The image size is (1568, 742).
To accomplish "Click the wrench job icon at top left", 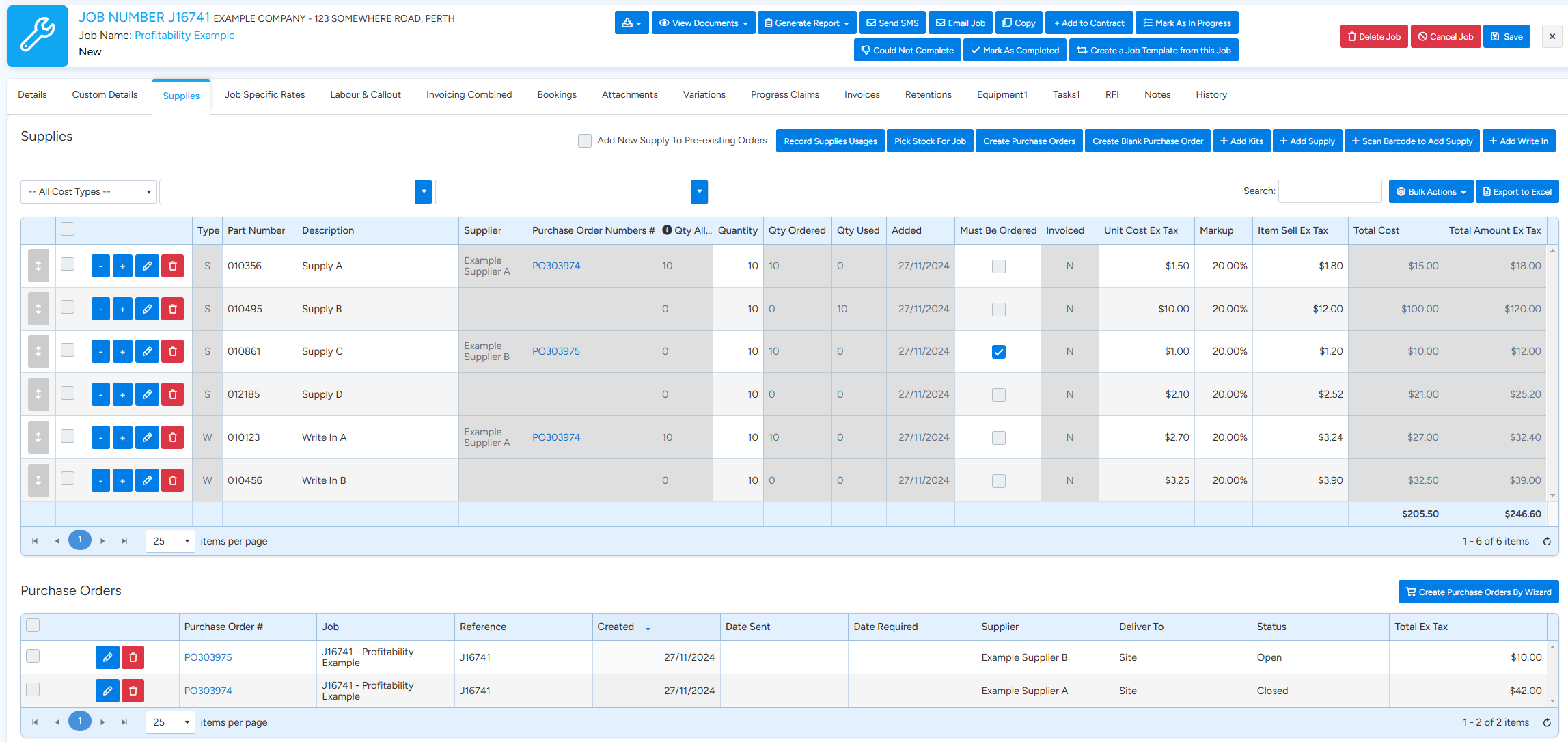I will (x=38, y=36).
